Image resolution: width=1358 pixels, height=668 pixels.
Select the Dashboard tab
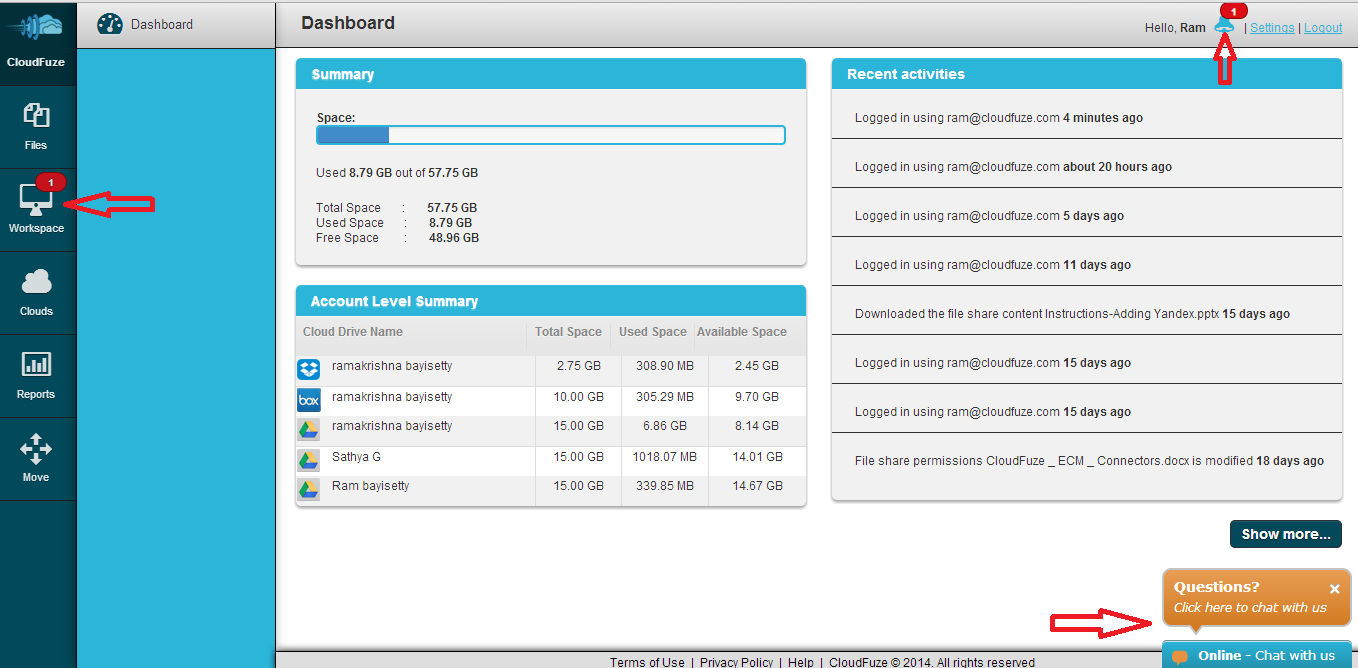point(175,24)
